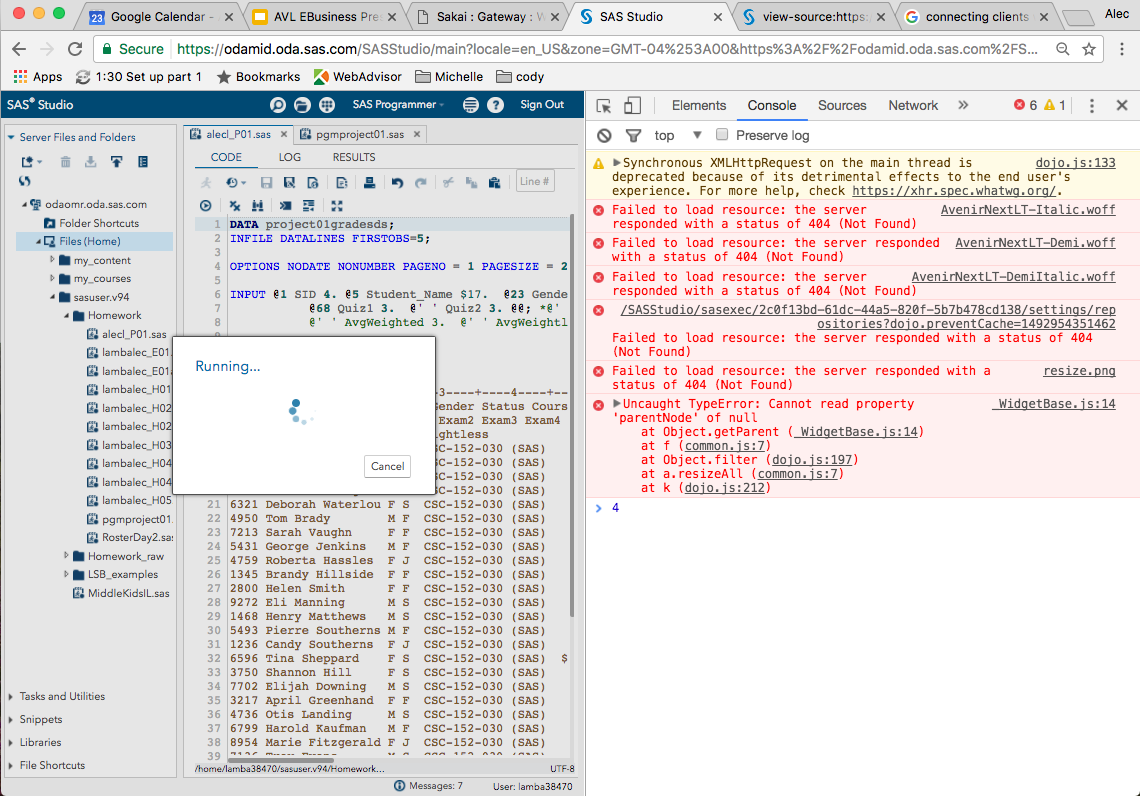1140x796 pixels.
Task: Enable the Preserve log checkbox
Action: pos(722,135)
